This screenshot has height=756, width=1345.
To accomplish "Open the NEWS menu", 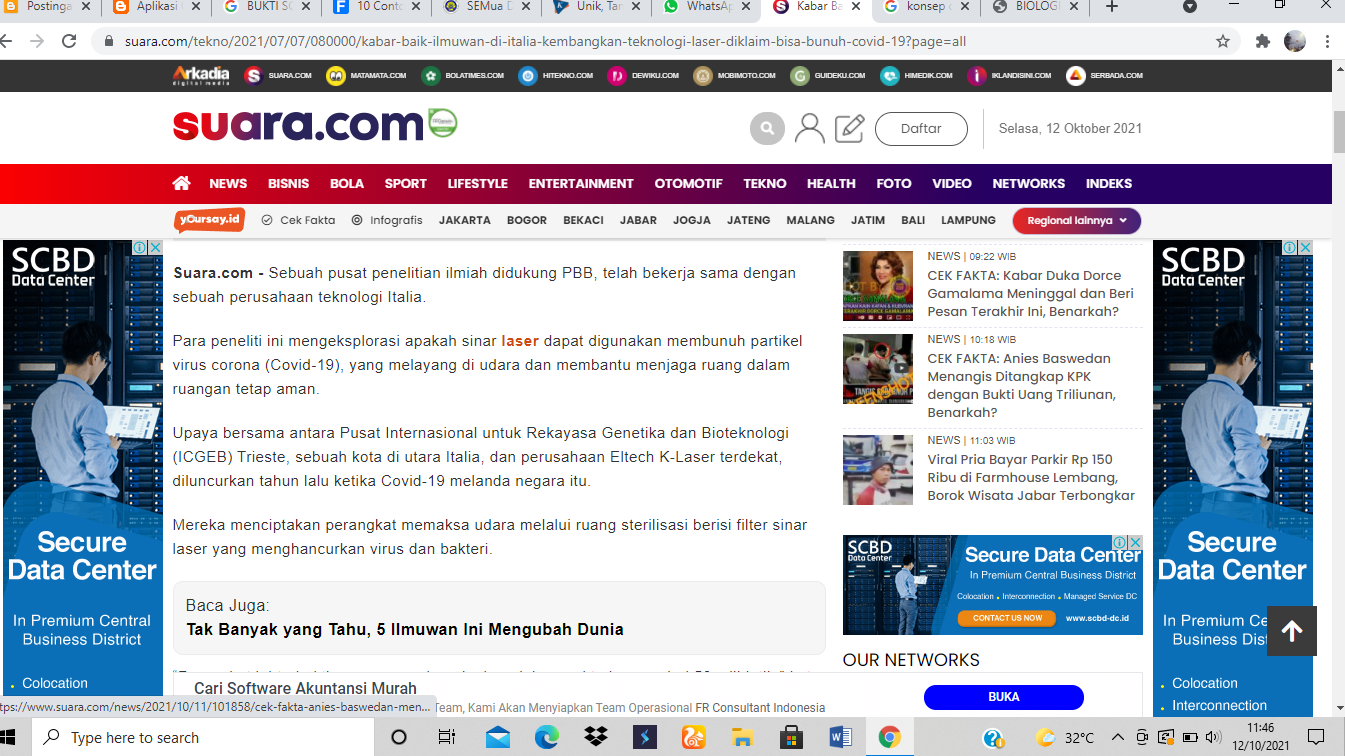I will [228, 184].
